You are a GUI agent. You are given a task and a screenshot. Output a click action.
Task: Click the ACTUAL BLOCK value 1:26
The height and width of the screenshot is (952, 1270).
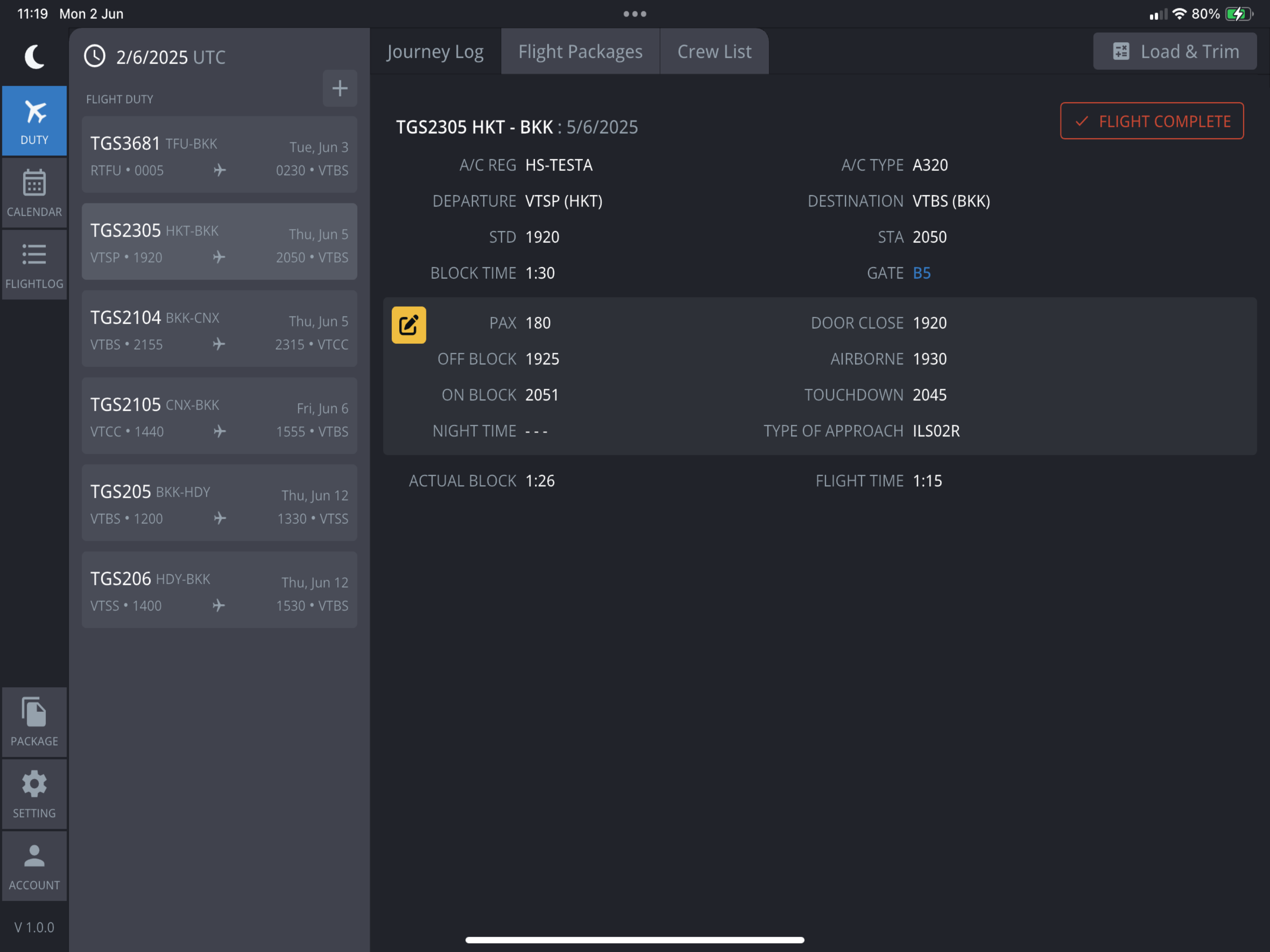(x=540, y=481)
